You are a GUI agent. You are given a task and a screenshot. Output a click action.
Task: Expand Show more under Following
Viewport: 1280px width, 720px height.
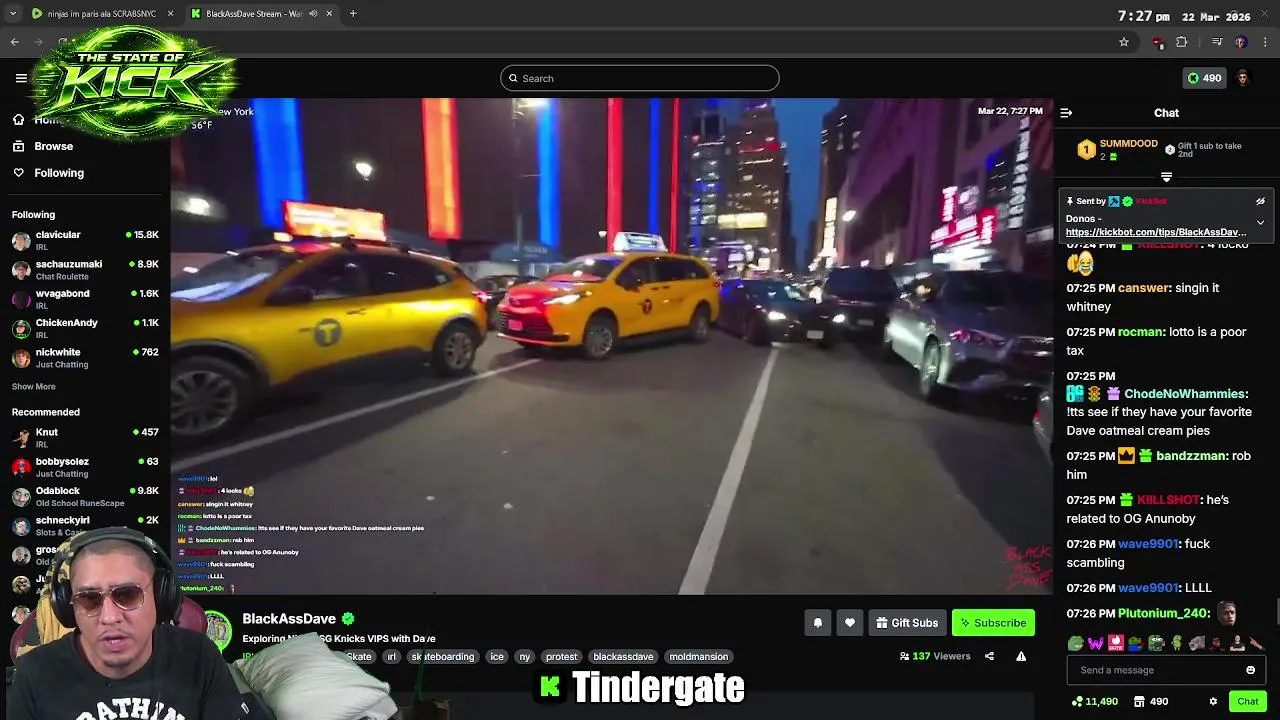click(x=34, y=387)
